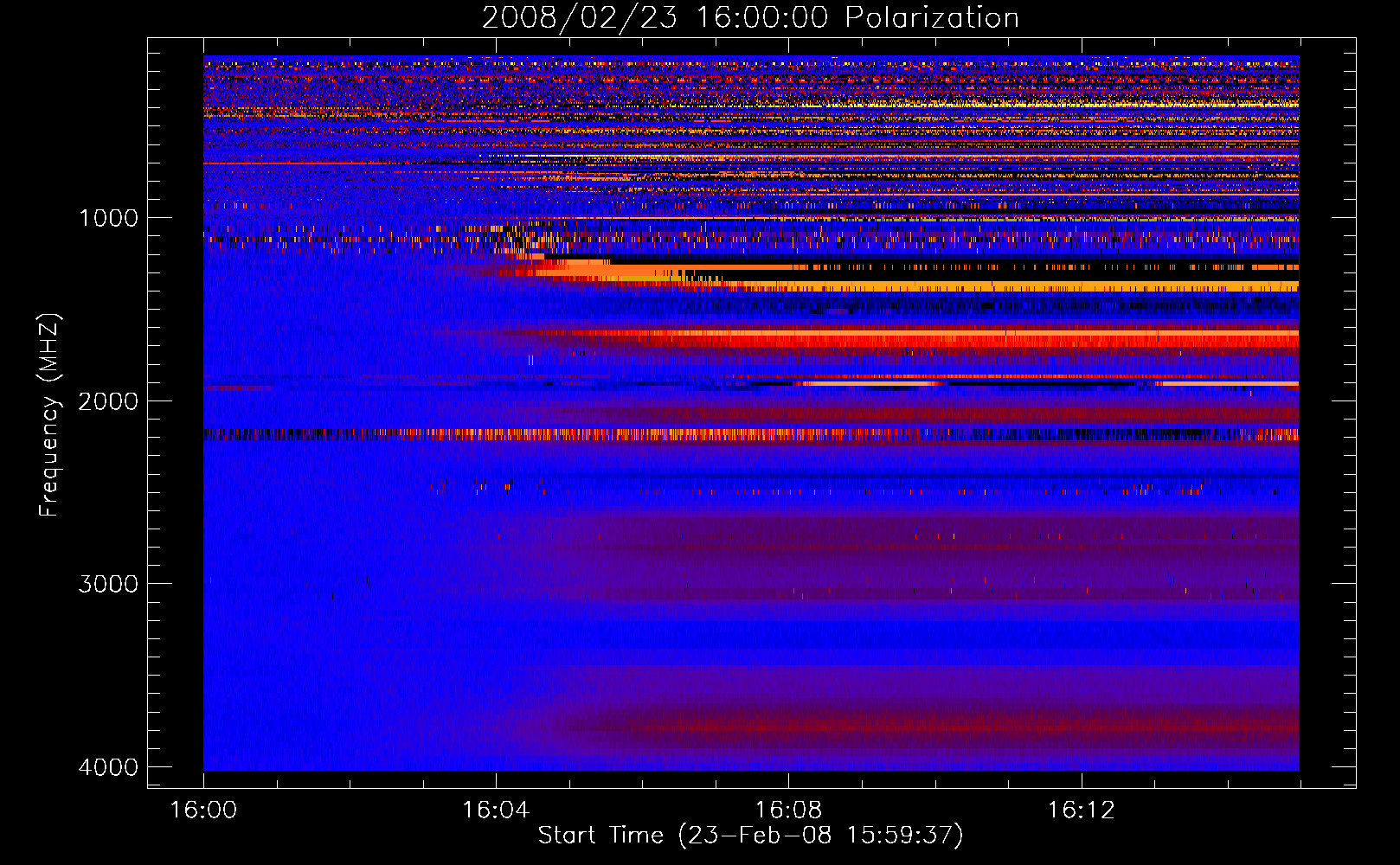Click the 3000 frequency tick label
This screenshot has height=865, width=1400.
tap(108, 584)
